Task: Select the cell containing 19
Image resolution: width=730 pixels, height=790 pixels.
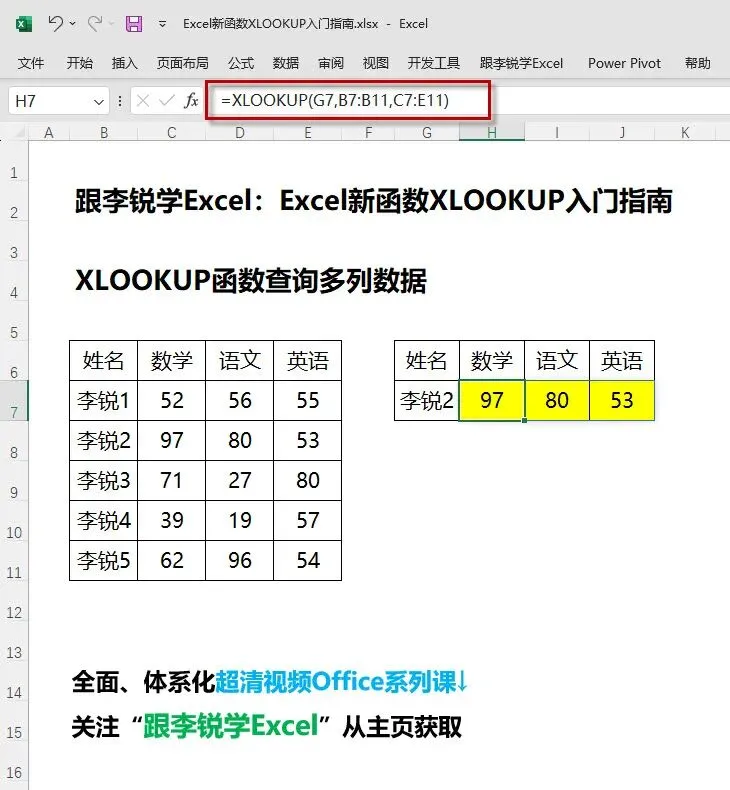Action: (x=239, y=520)
